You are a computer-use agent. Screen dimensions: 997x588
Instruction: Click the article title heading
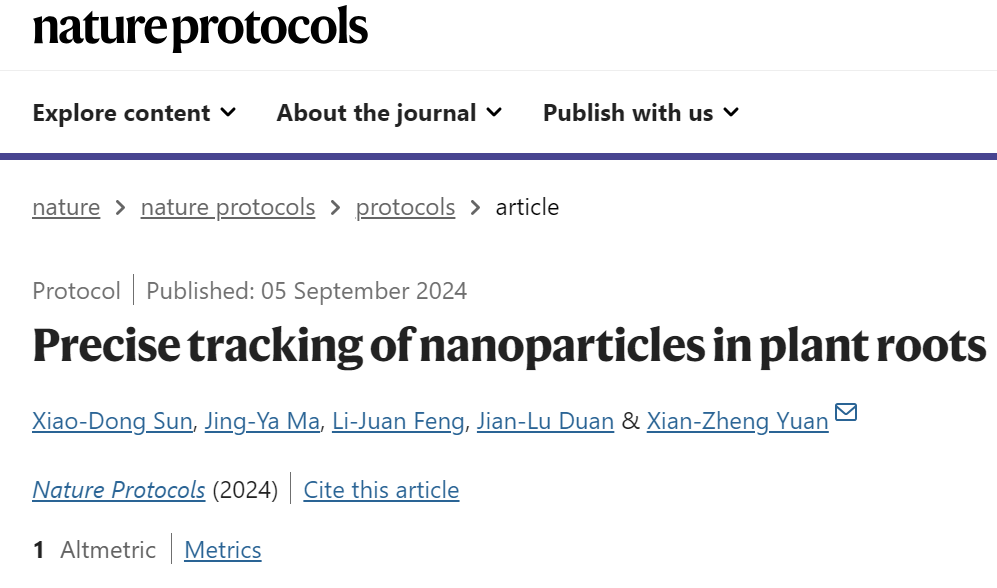pyautogui.click(x=509, y=346)
